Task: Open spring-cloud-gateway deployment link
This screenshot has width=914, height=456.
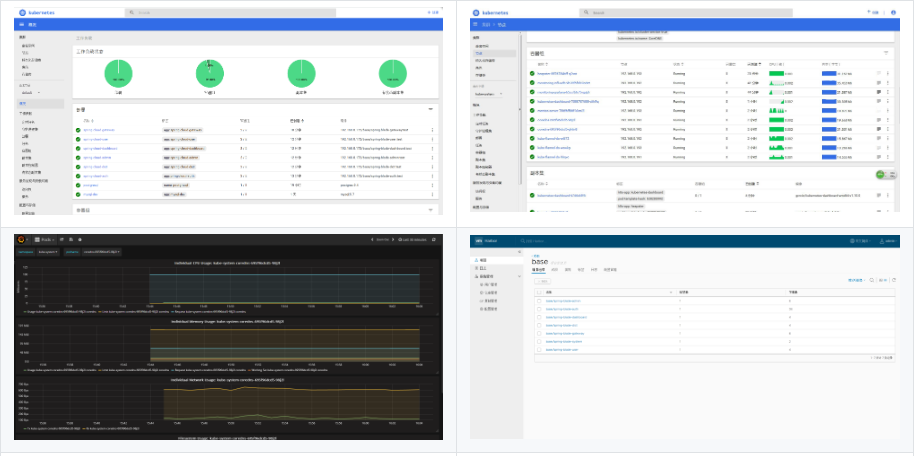Action: pos(99,130)
